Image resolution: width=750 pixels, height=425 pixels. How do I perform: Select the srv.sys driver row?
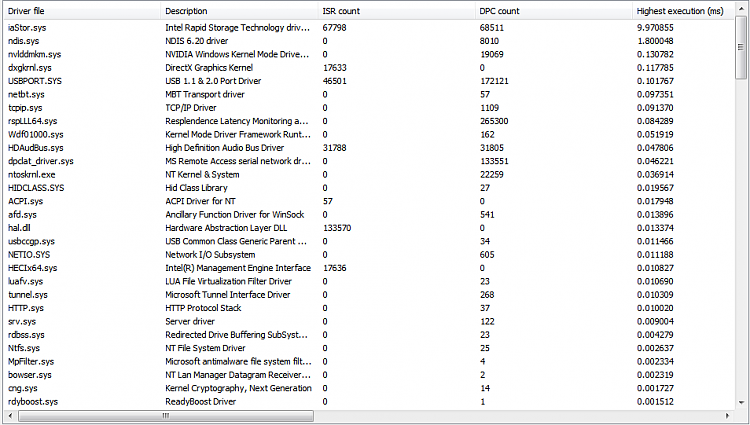(369, 322)
